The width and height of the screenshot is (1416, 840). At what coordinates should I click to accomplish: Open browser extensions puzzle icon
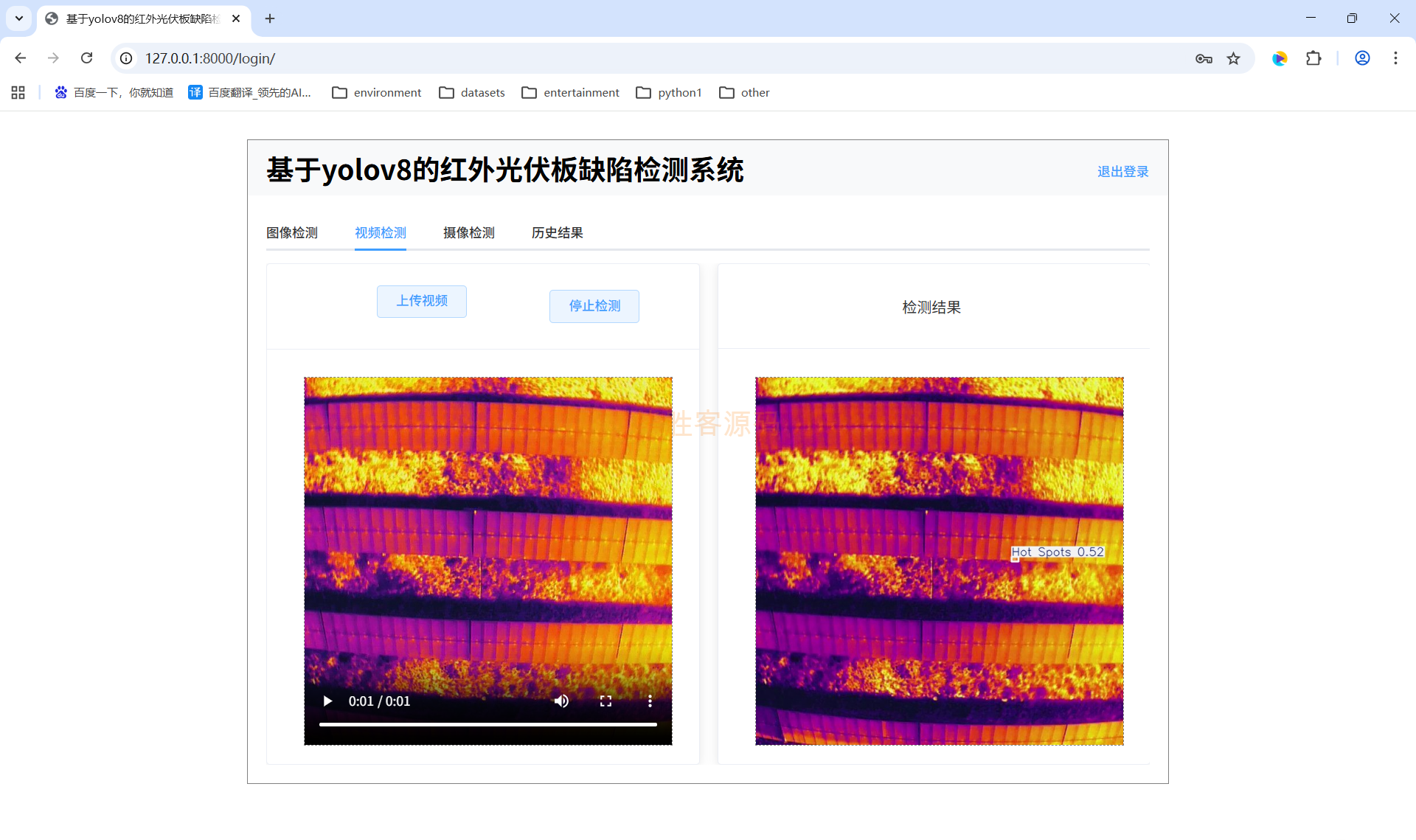pyautogui.click(x=1313, y=58)
